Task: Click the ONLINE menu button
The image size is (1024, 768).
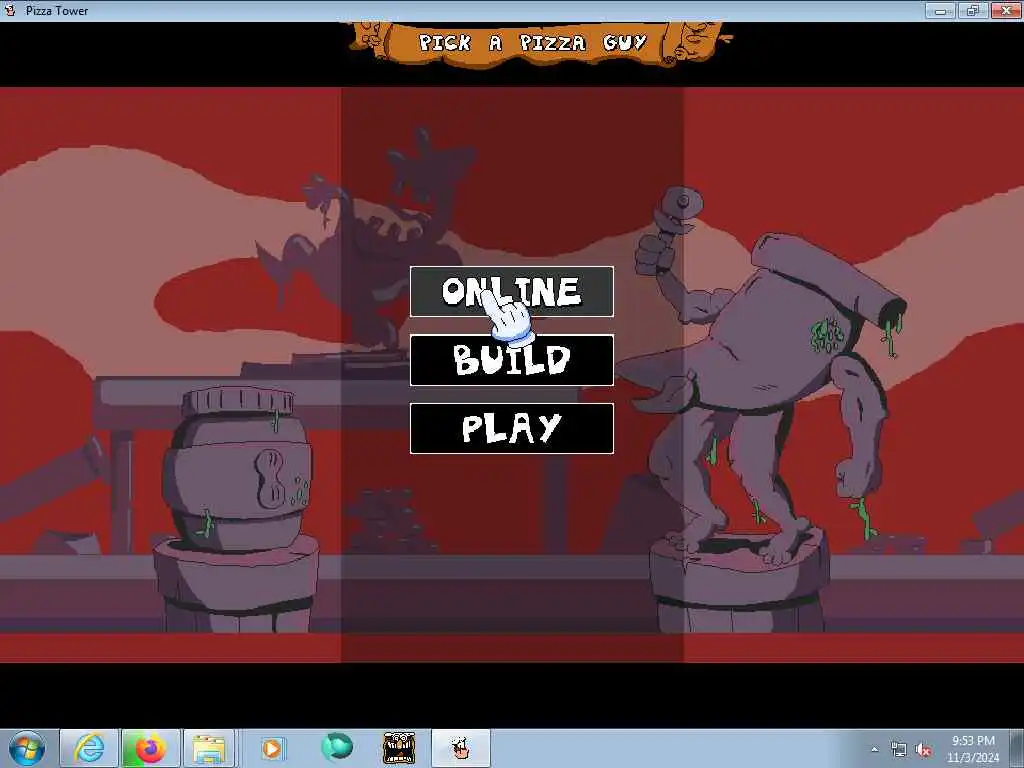Action: point(511,291)
